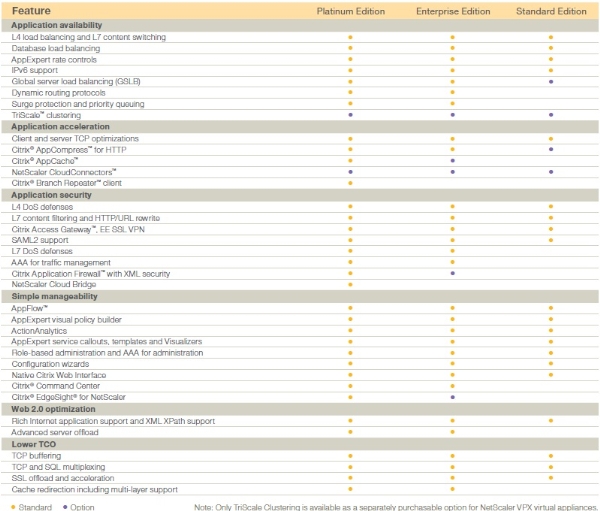Click 'L4 load balancing and L7 content switching'
This screenshot has height=511, width=600.
coord(89,37)
